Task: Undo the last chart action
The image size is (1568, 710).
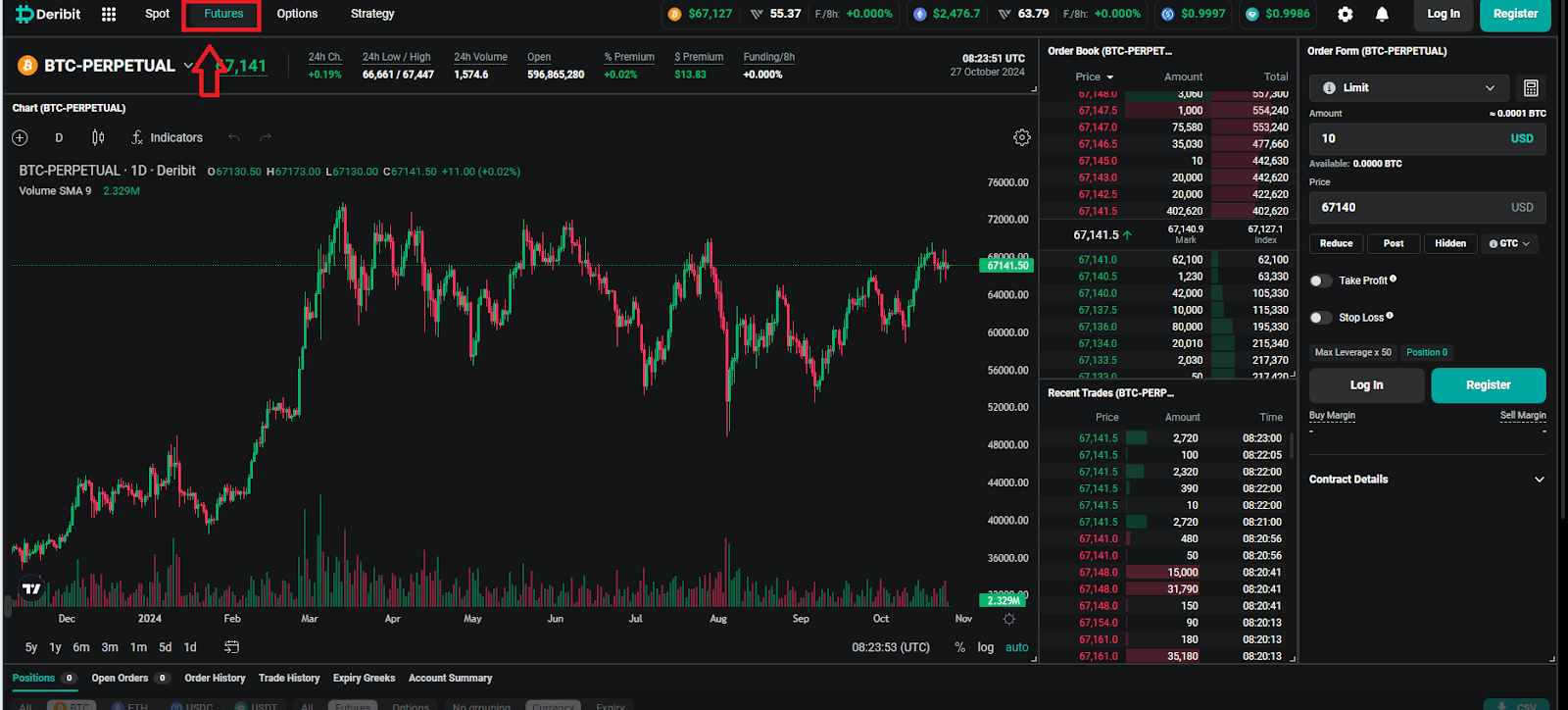Action: point(234,137)
